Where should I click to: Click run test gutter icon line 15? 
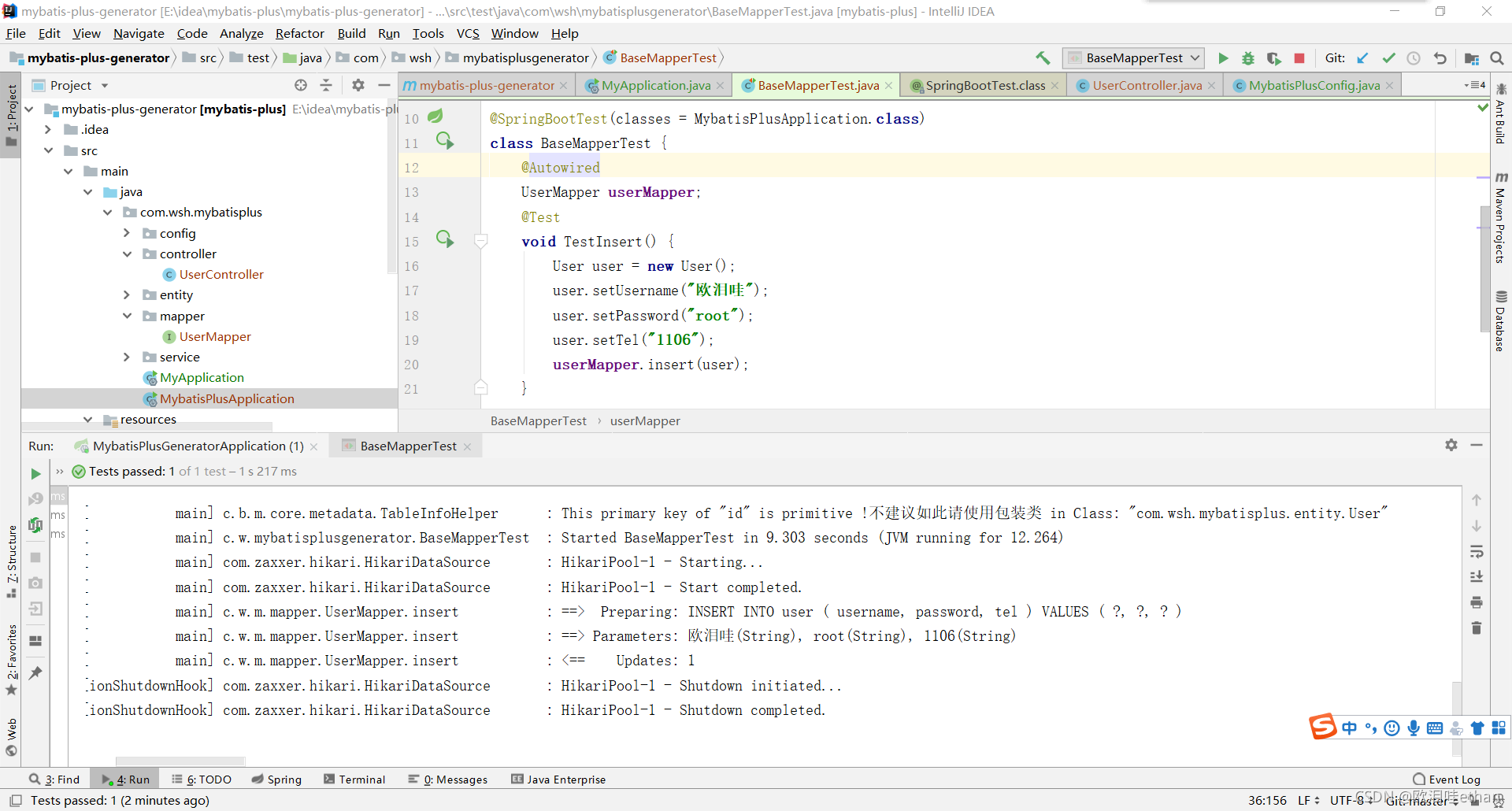(x=445, y=239)
